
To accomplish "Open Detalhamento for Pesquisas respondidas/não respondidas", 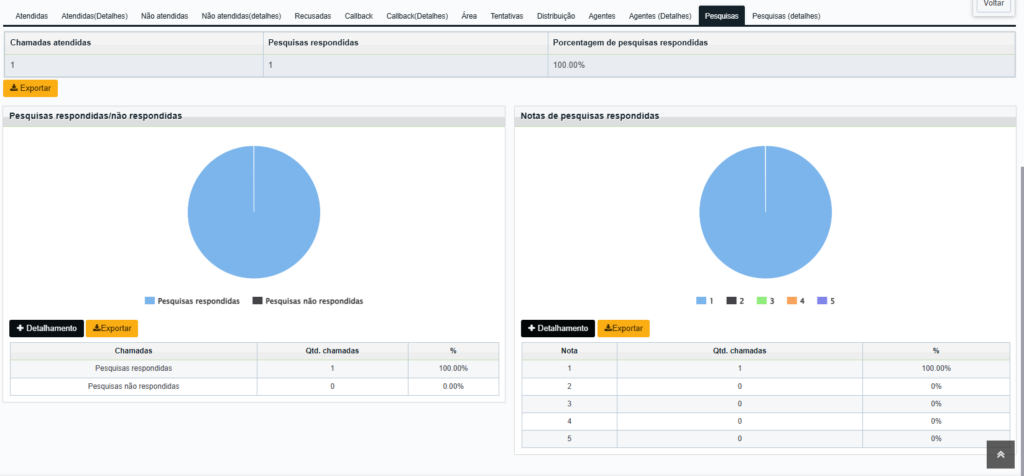I will click(46, 328).
